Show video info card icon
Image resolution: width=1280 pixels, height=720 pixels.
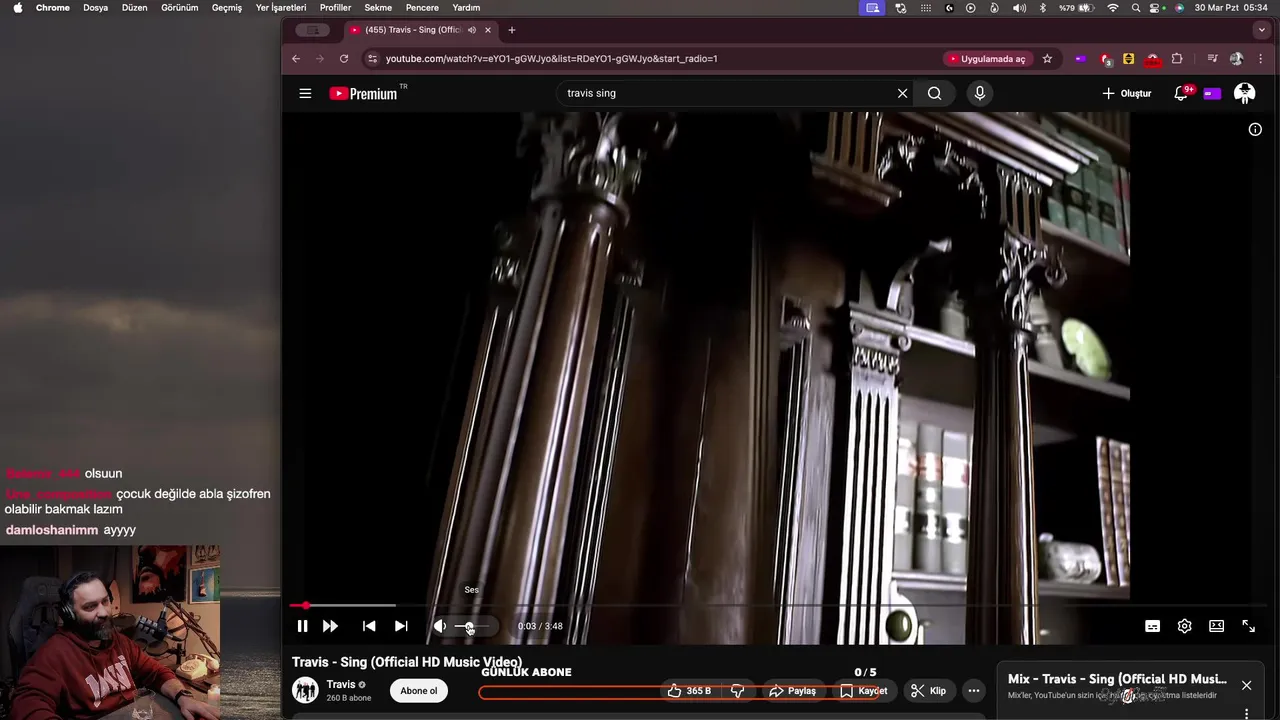coord(1255,129)
